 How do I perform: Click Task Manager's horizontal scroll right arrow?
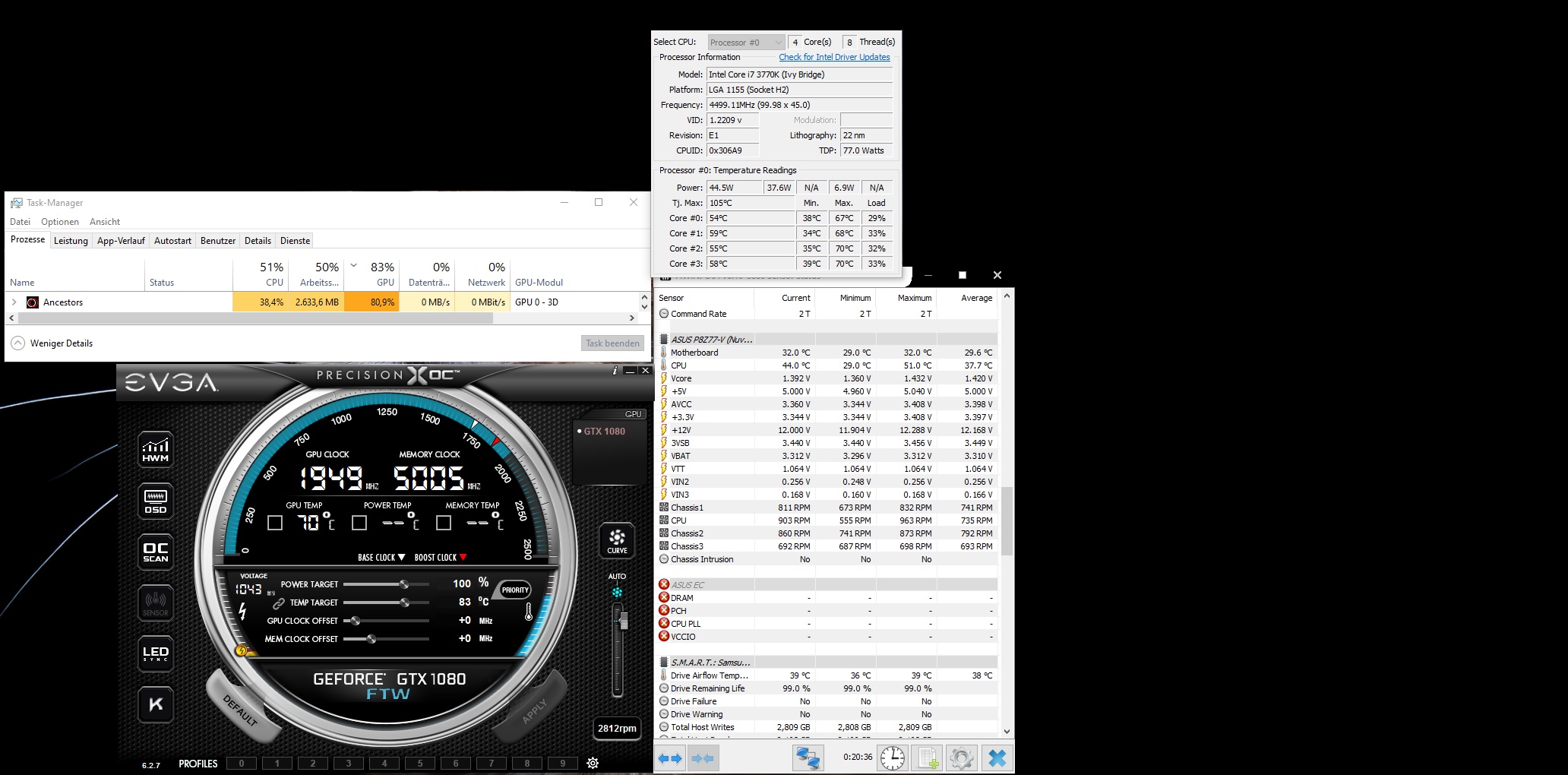(x=631, y=318)
